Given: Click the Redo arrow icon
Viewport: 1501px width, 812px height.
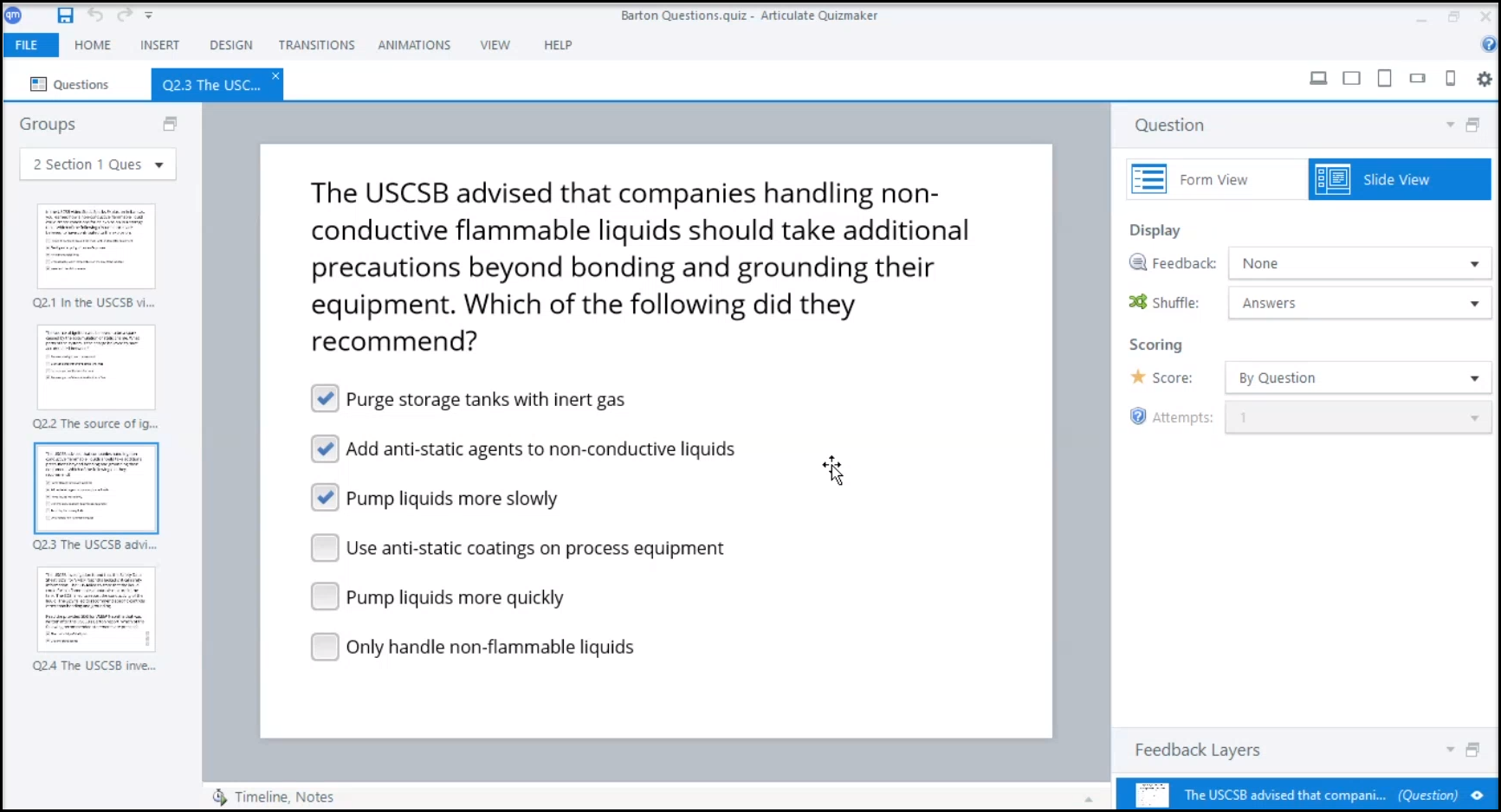Looking at the screenshot, I should click(x=125, y=16).
